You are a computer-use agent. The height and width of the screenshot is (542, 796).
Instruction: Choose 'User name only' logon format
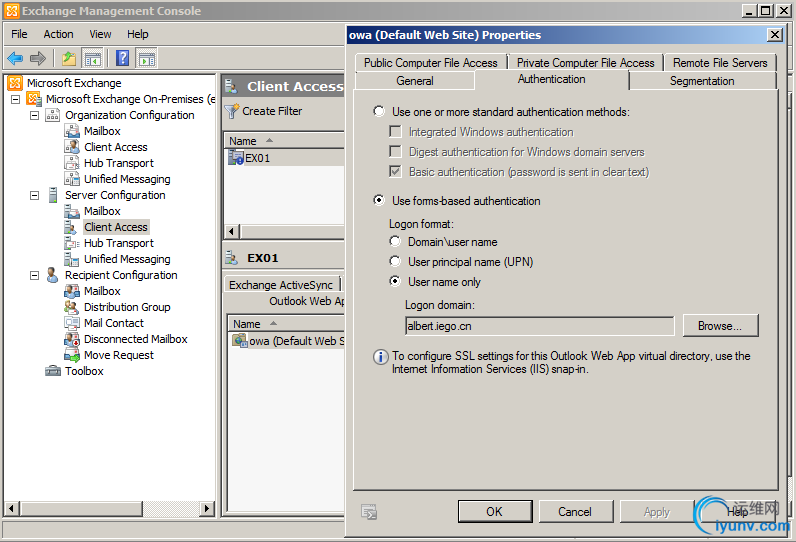(x=394, y=281)
